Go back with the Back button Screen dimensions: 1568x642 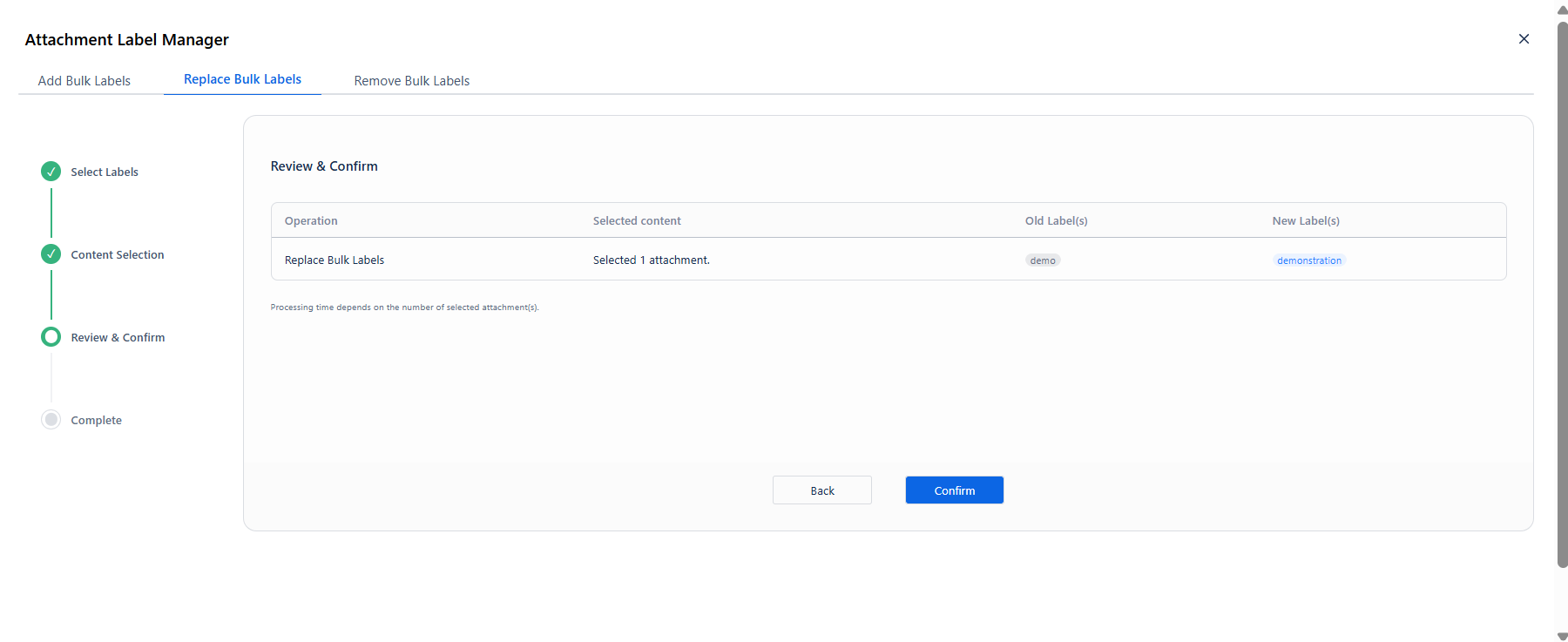(822, 490)
